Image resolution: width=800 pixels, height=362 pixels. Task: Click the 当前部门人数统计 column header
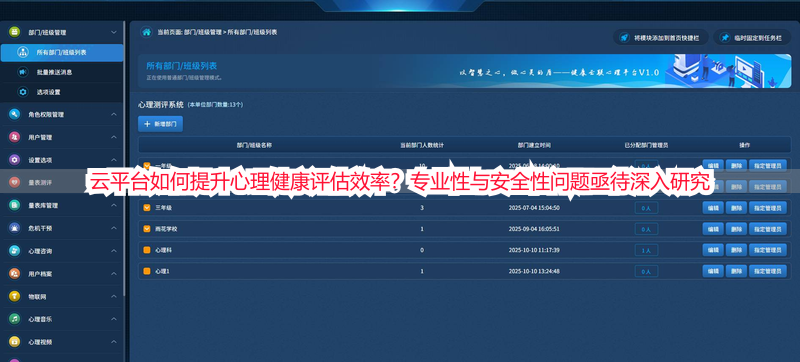coord(422,145)
